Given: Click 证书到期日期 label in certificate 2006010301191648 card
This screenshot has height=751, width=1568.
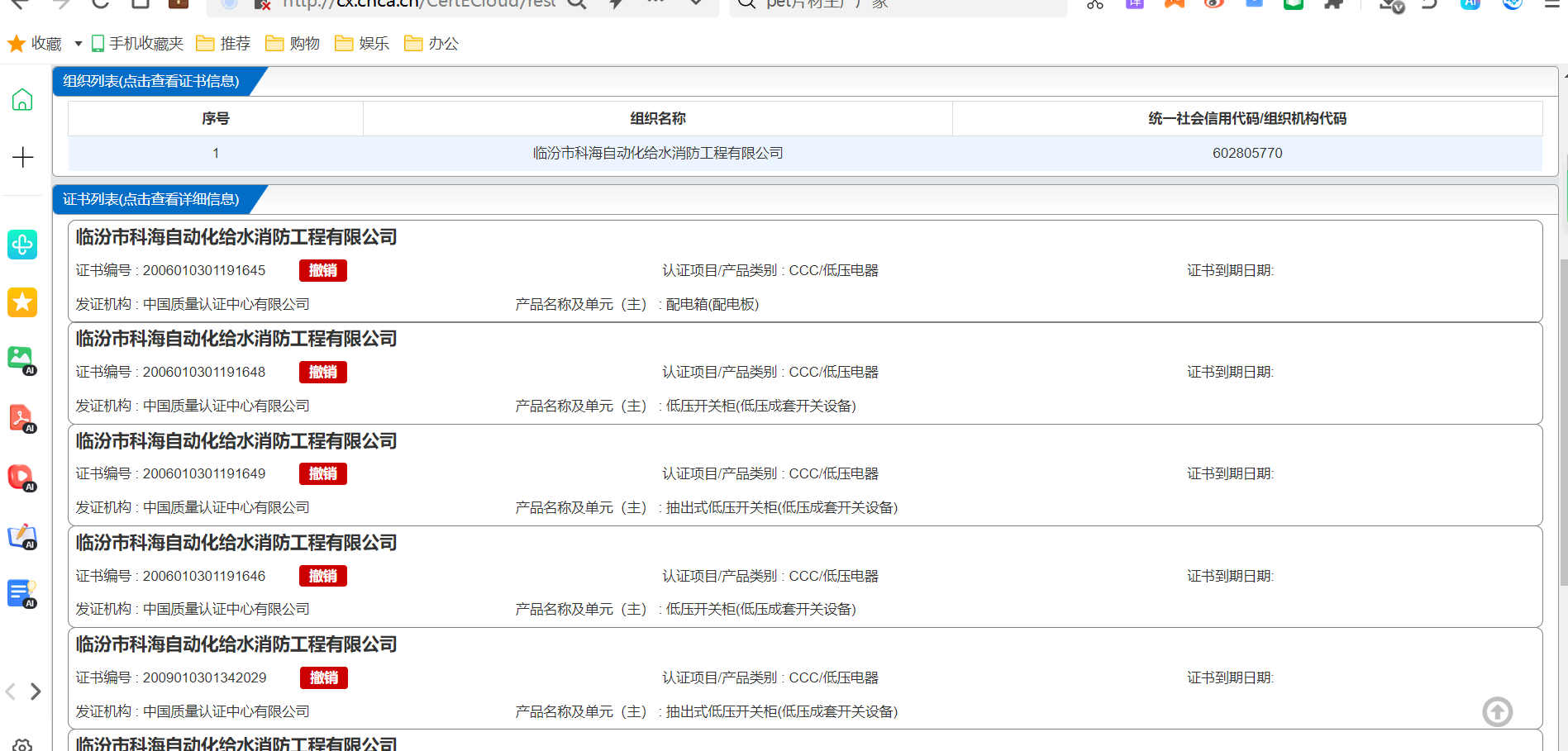Looking at the screenshot, I should point(1230,373).
